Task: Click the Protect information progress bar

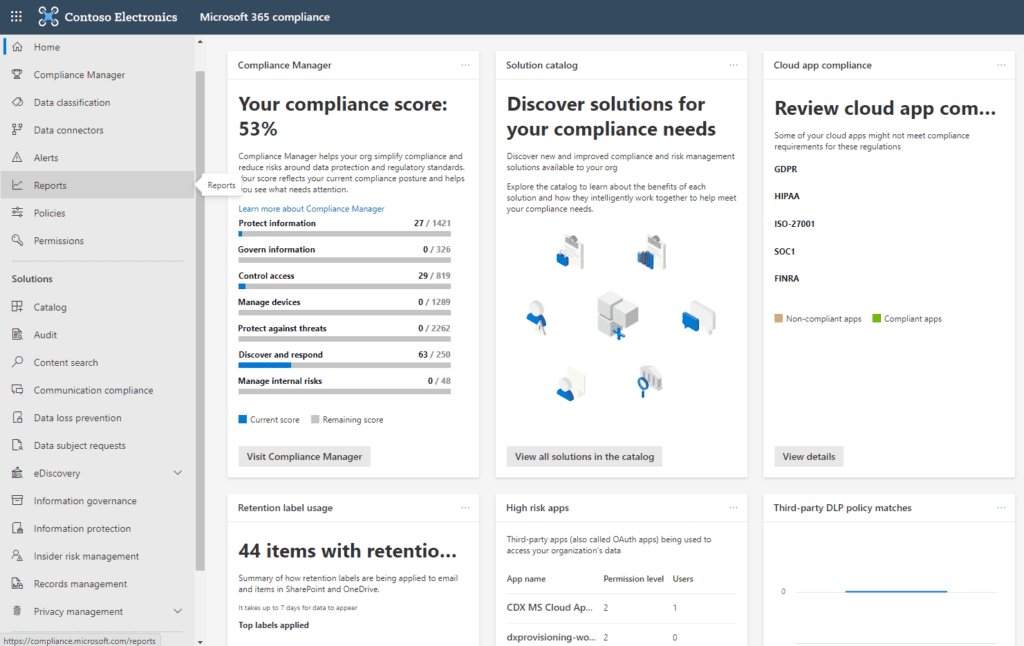Action: pos(344,234)
